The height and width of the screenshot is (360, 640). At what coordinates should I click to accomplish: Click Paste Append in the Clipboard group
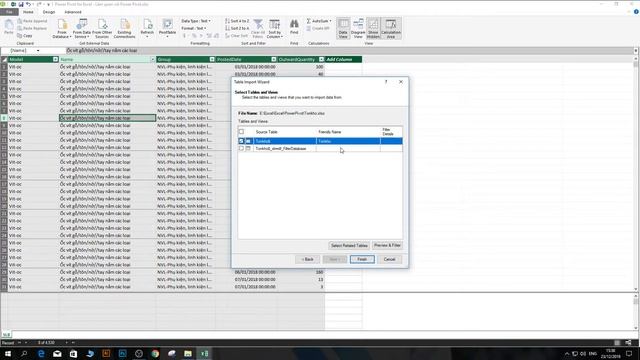(32, 21)
